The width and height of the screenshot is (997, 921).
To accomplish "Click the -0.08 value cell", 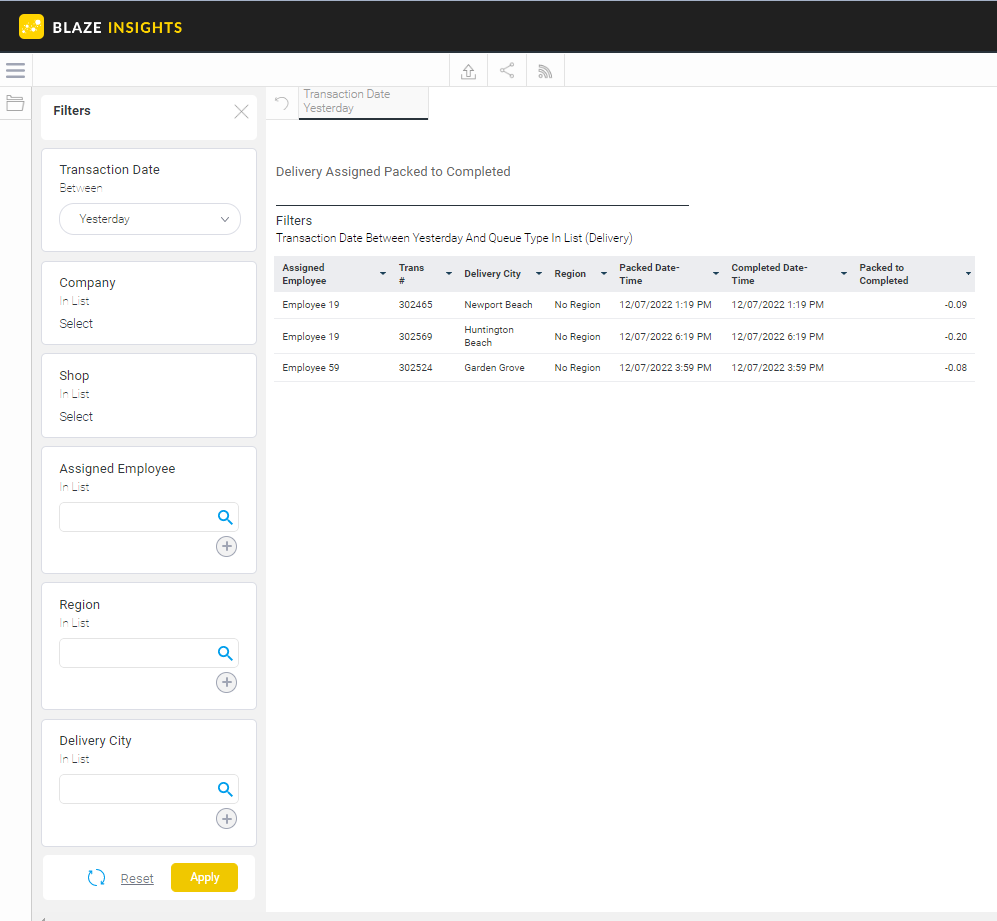I will 956,368.
